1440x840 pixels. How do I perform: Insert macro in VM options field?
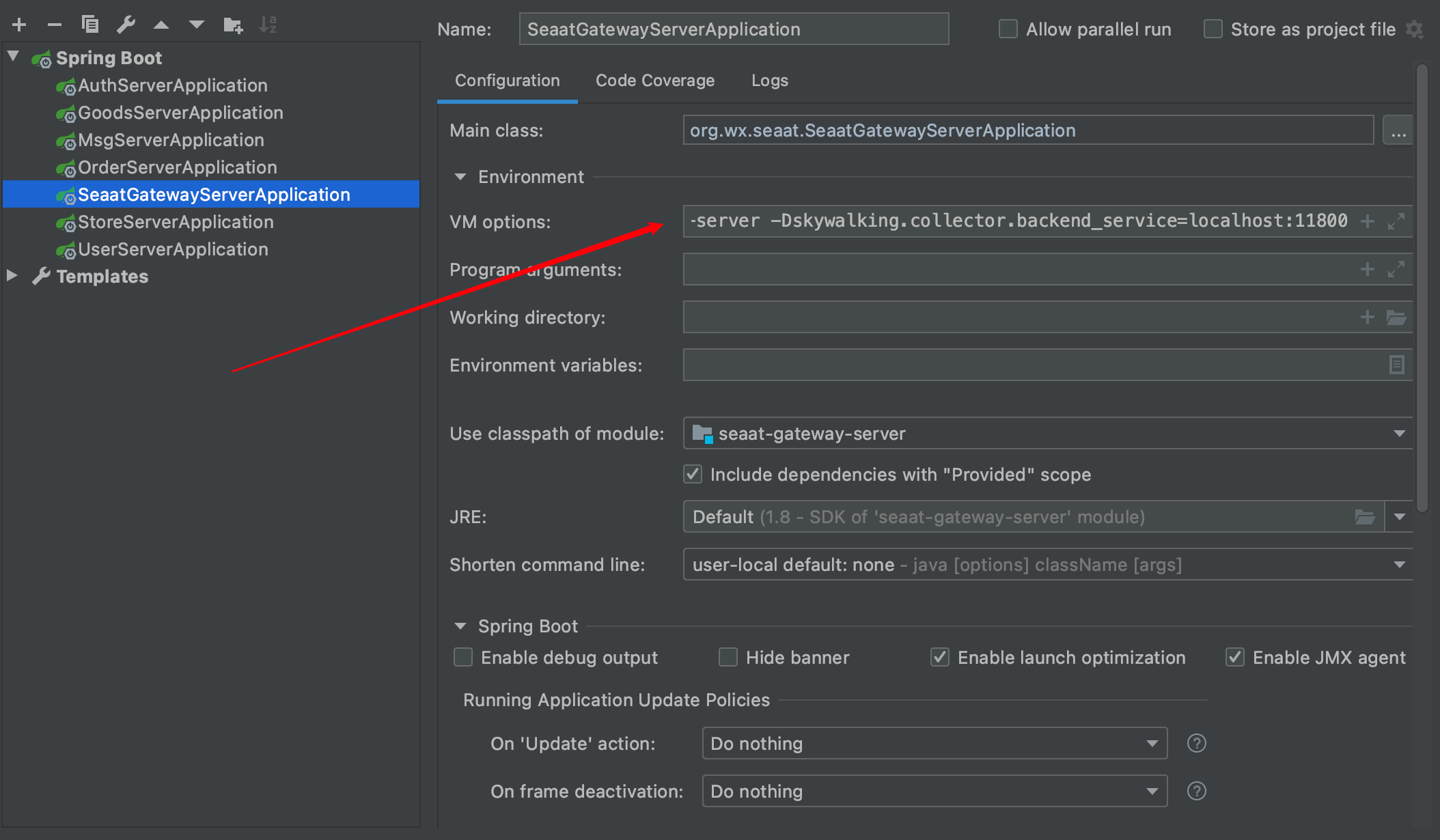pyautogui.click(x=1368, y=221)
